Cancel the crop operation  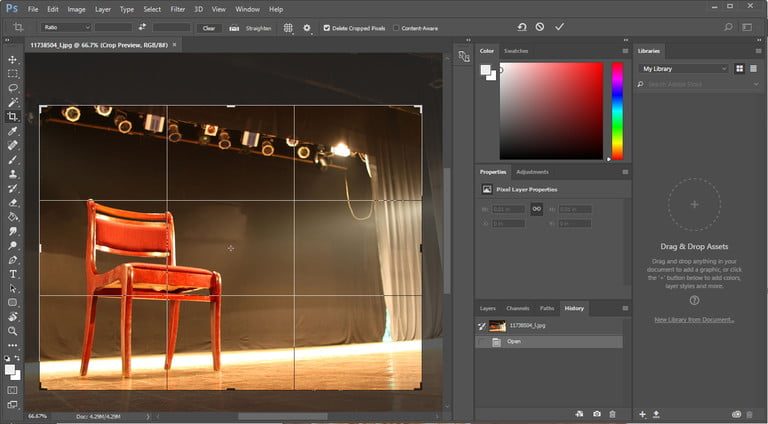(540, 27)
